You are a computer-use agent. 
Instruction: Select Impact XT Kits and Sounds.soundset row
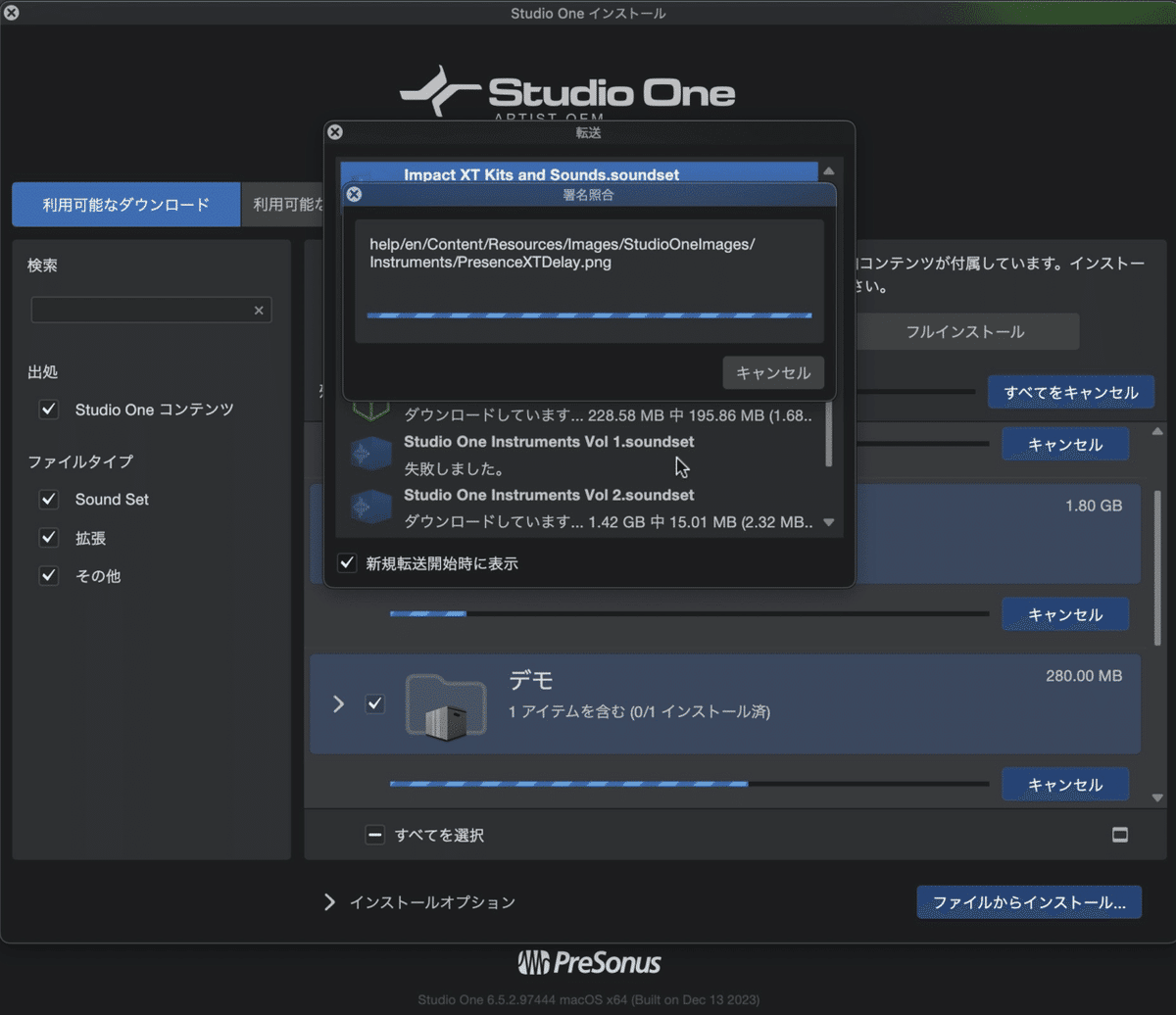(x=579, y=174)
